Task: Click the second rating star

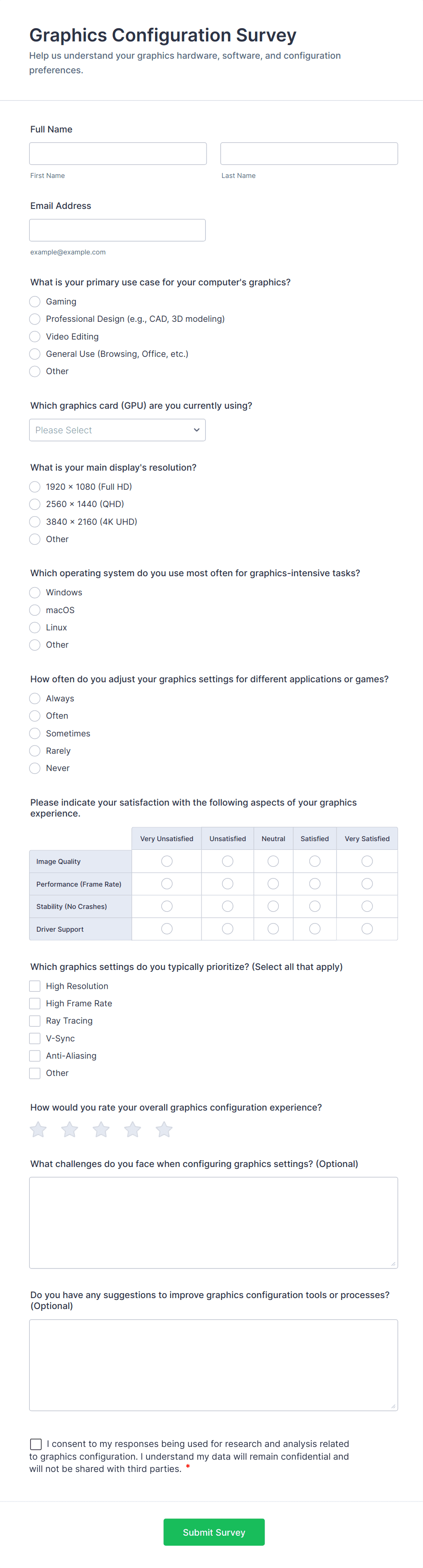Action: click(70, 1130)
